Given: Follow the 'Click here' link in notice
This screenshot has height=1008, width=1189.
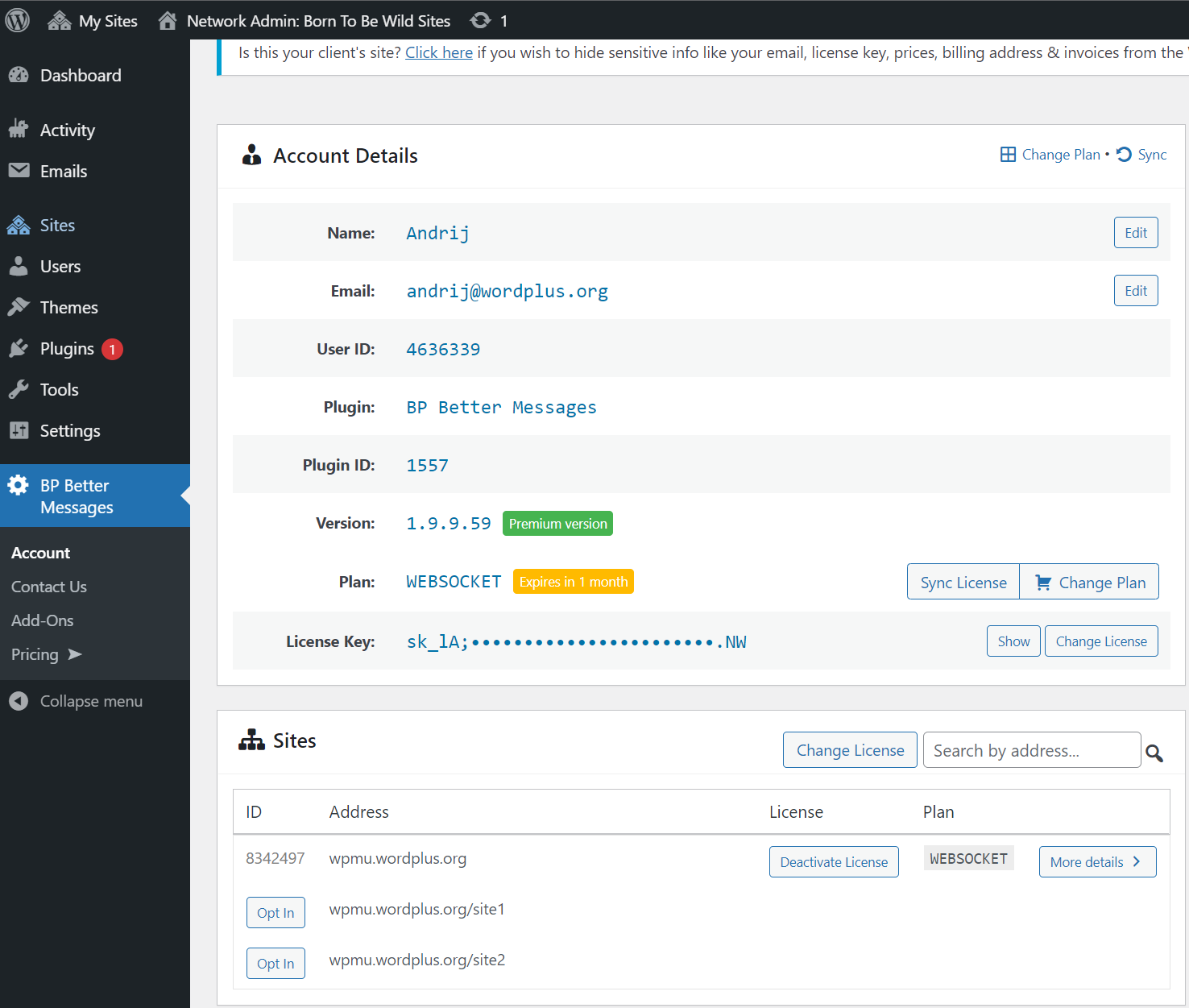Looking at the screenshot, I should pyautogui.click(x=439, y=52).
